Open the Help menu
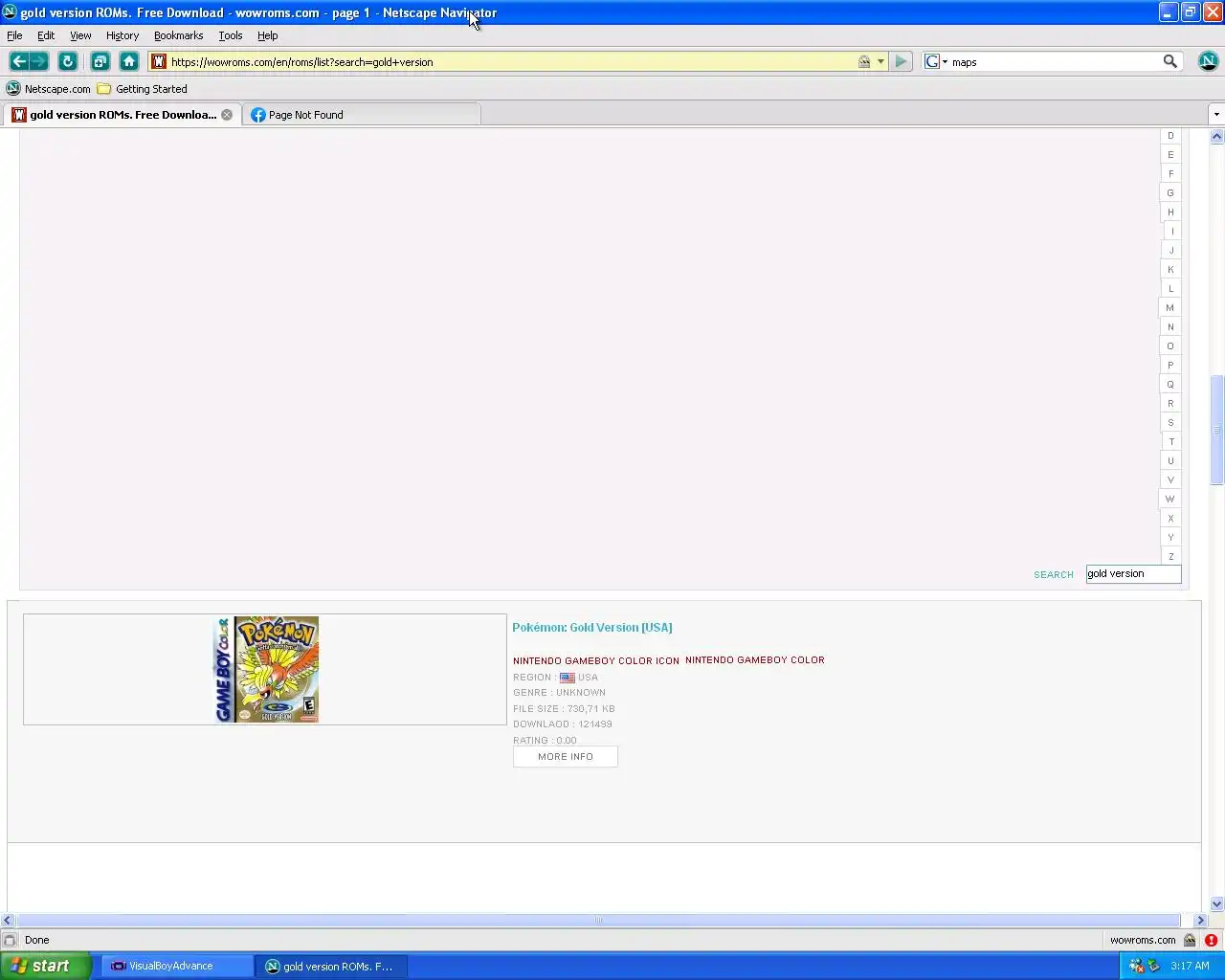 (x=268, y=35)
